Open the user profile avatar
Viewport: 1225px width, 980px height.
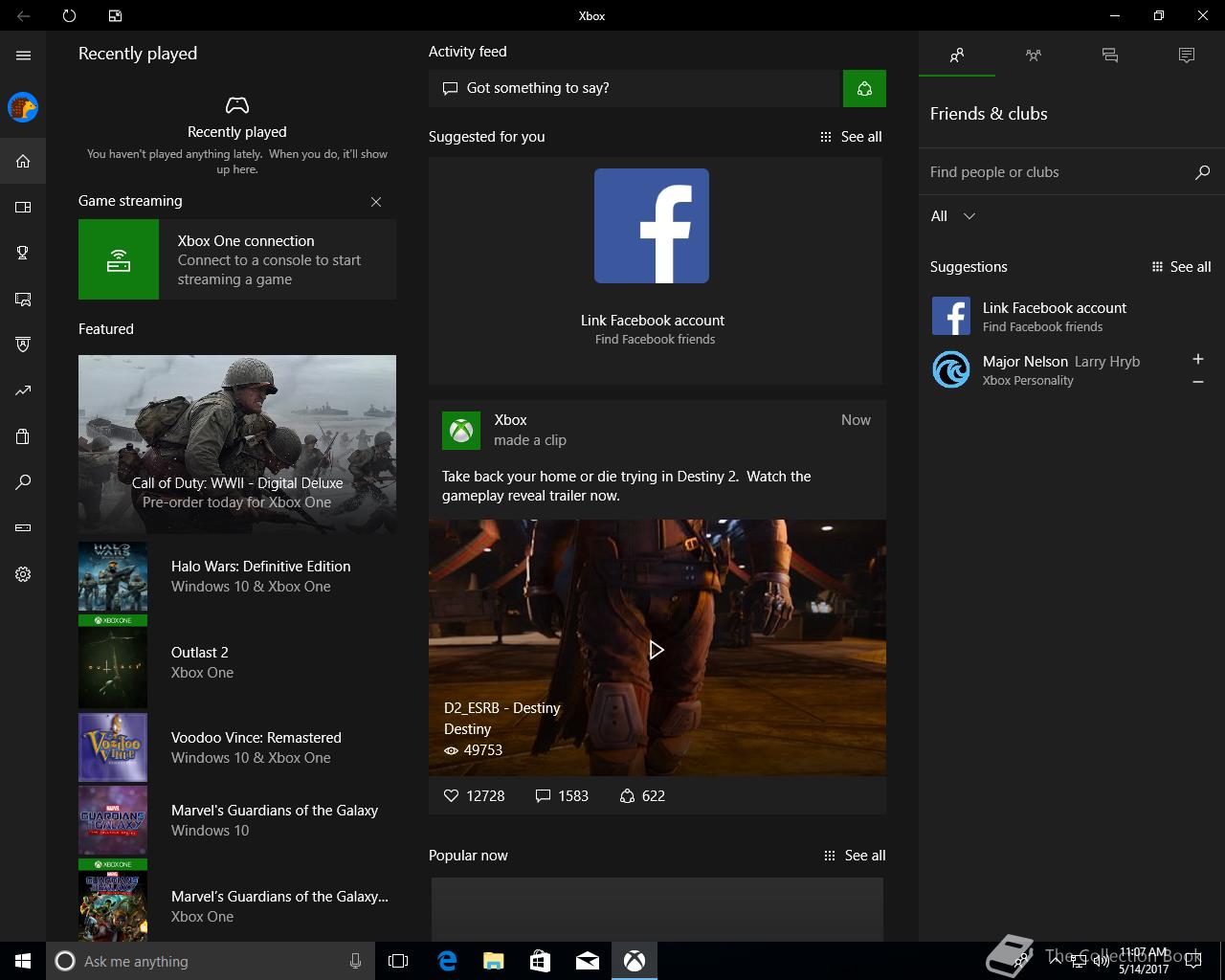pos(23,107)
